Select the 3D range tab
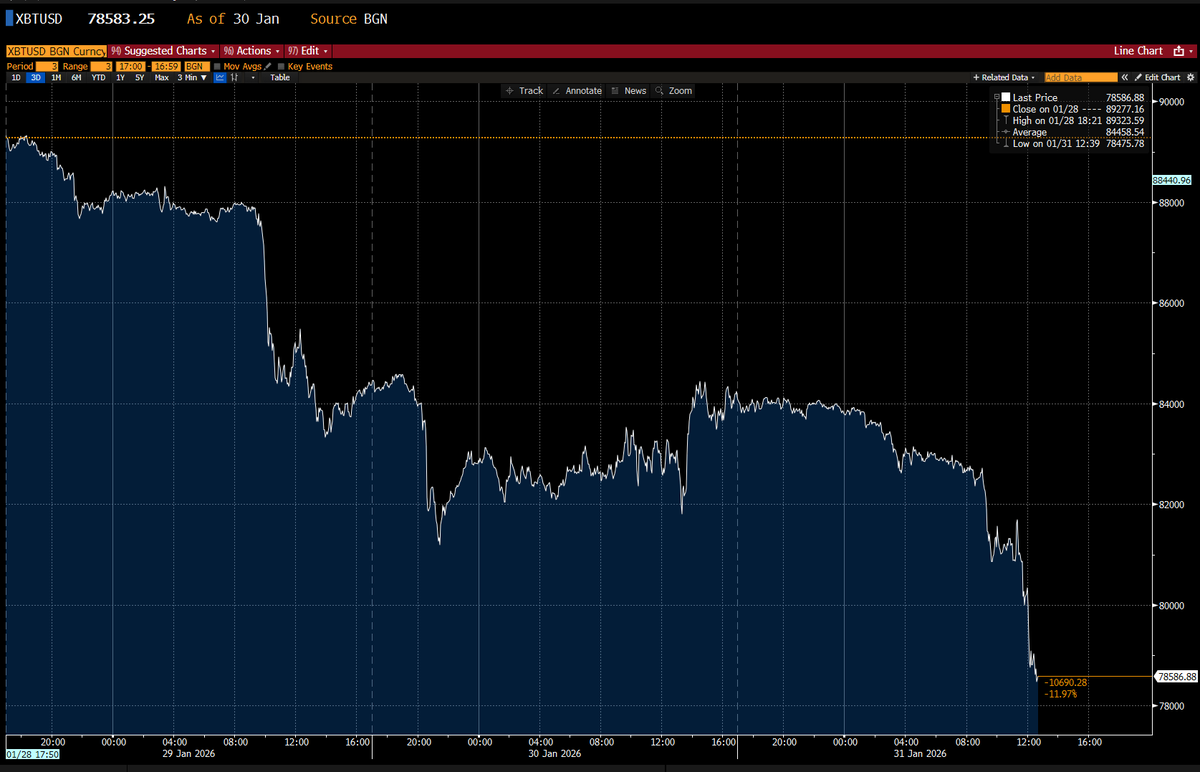 click(35, 77)
